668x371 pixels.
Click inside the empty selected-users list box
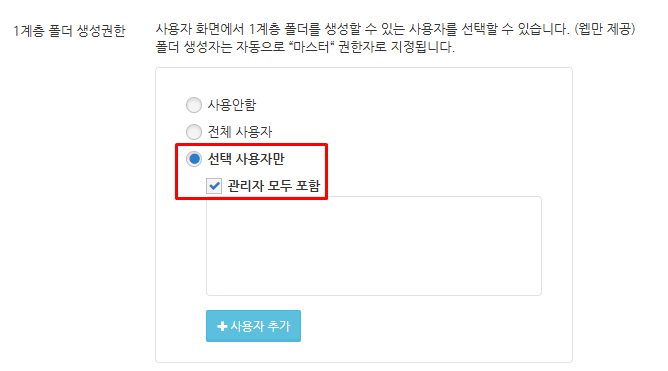pyautogui.click(x=374, y=246)
